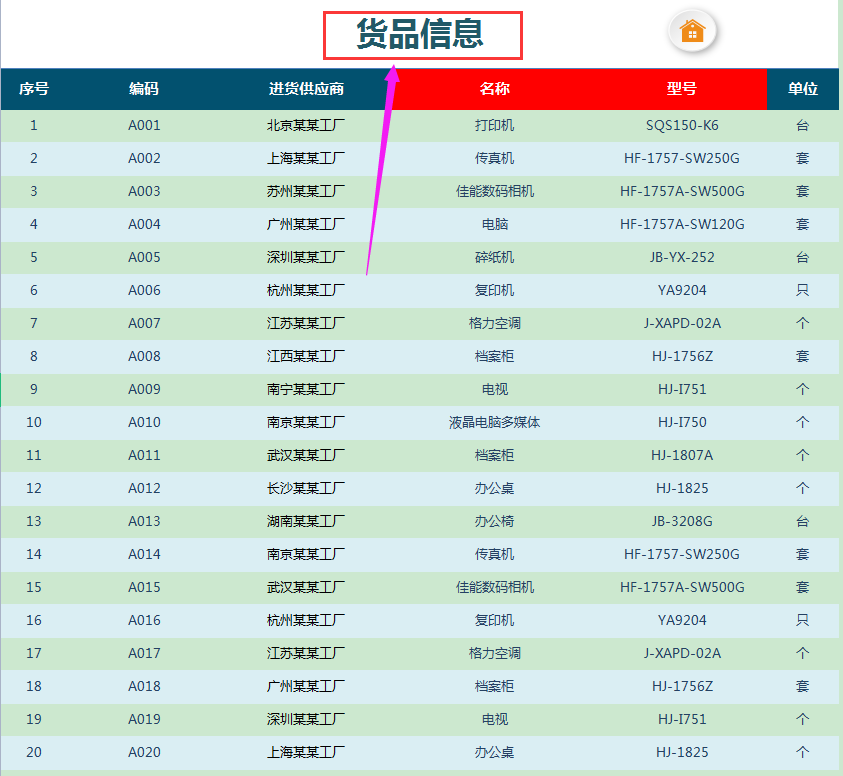Select product name 电脑 in row 4
The image size is (843, 776).
495,224
